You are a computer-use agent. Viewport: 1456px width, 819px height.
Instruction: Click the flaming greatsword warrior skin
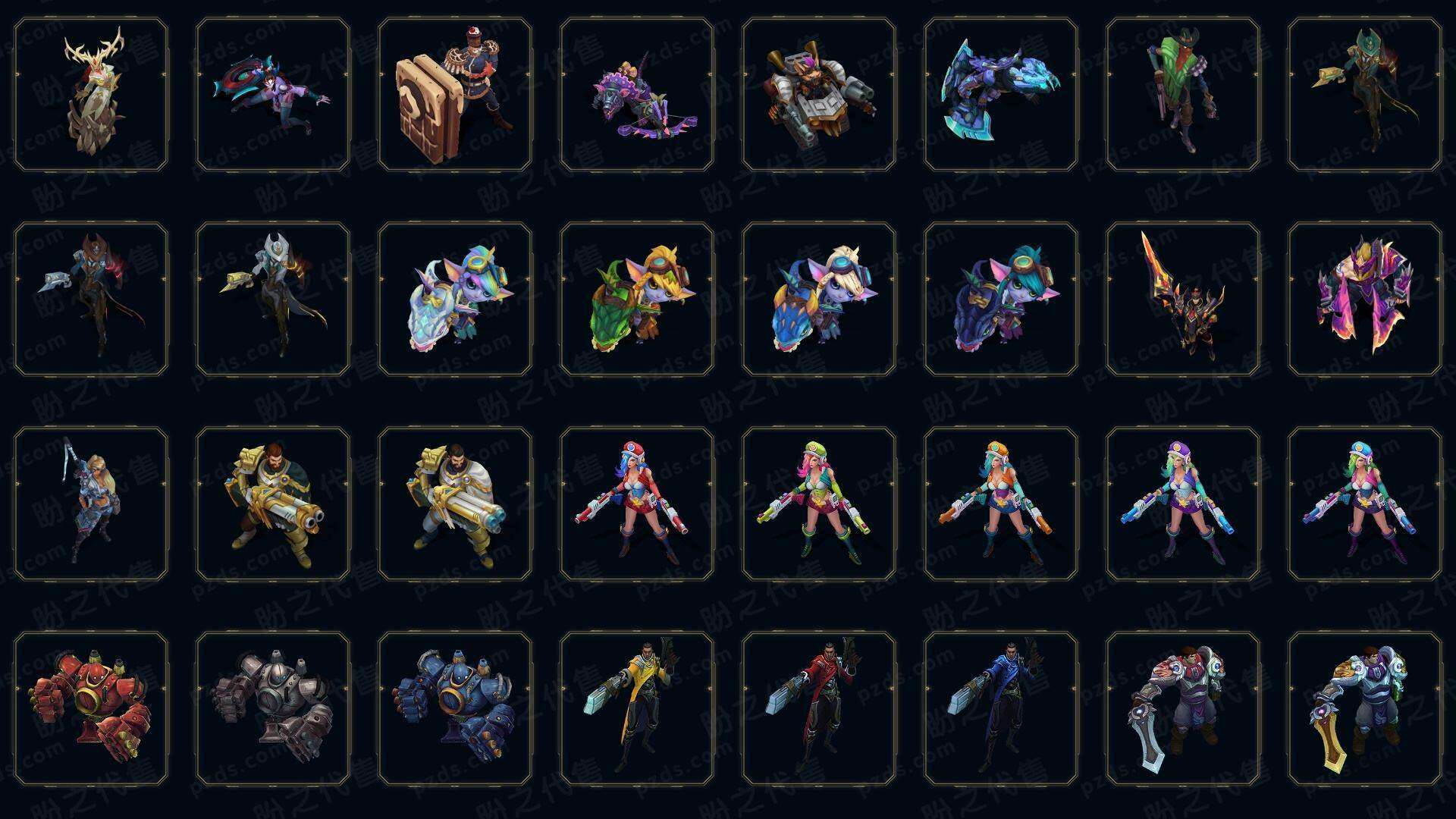point(1183,299)
